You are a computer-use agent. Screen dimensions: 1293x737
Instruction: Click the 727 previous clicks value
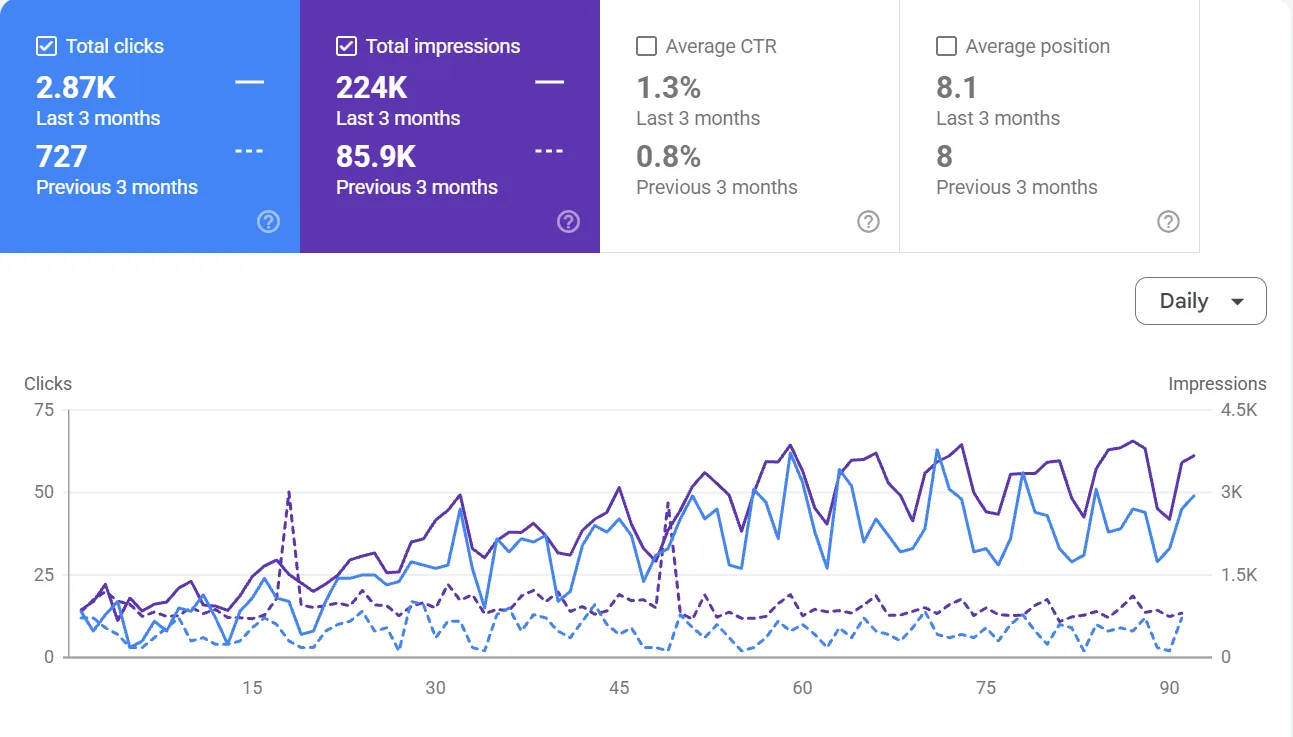pyautogui.click(x=62, y=157)
